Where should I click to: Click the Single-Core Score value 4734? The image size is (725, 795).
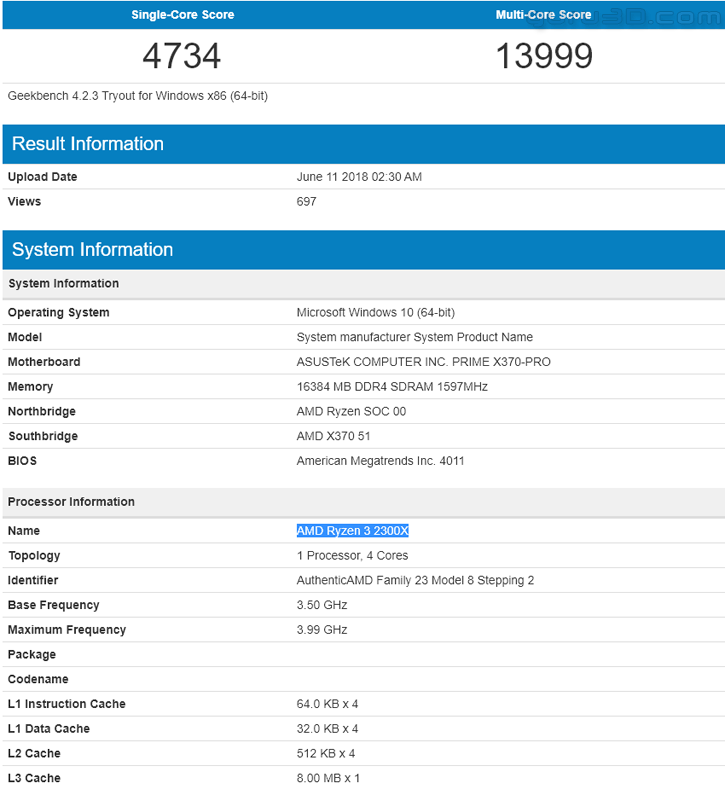tap(181, 56)
